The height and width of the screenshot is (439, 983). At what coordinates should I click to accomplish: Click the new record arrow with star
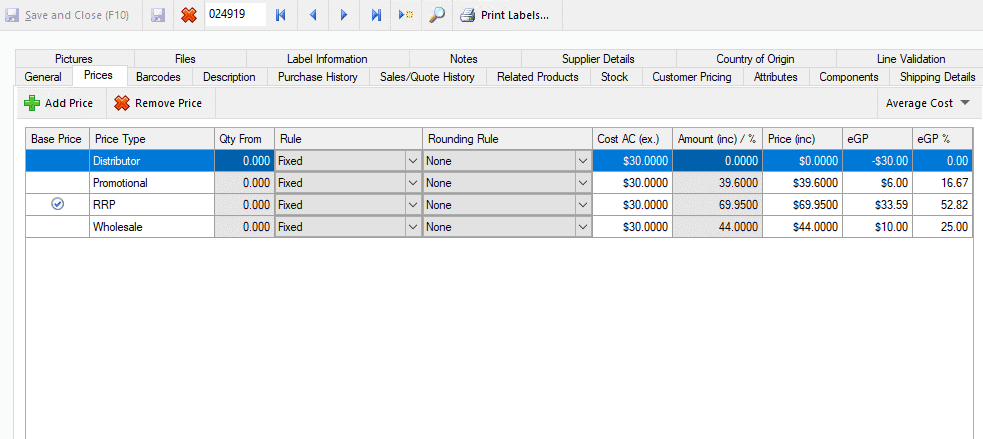pyautogui.click(x=406, y=15)
